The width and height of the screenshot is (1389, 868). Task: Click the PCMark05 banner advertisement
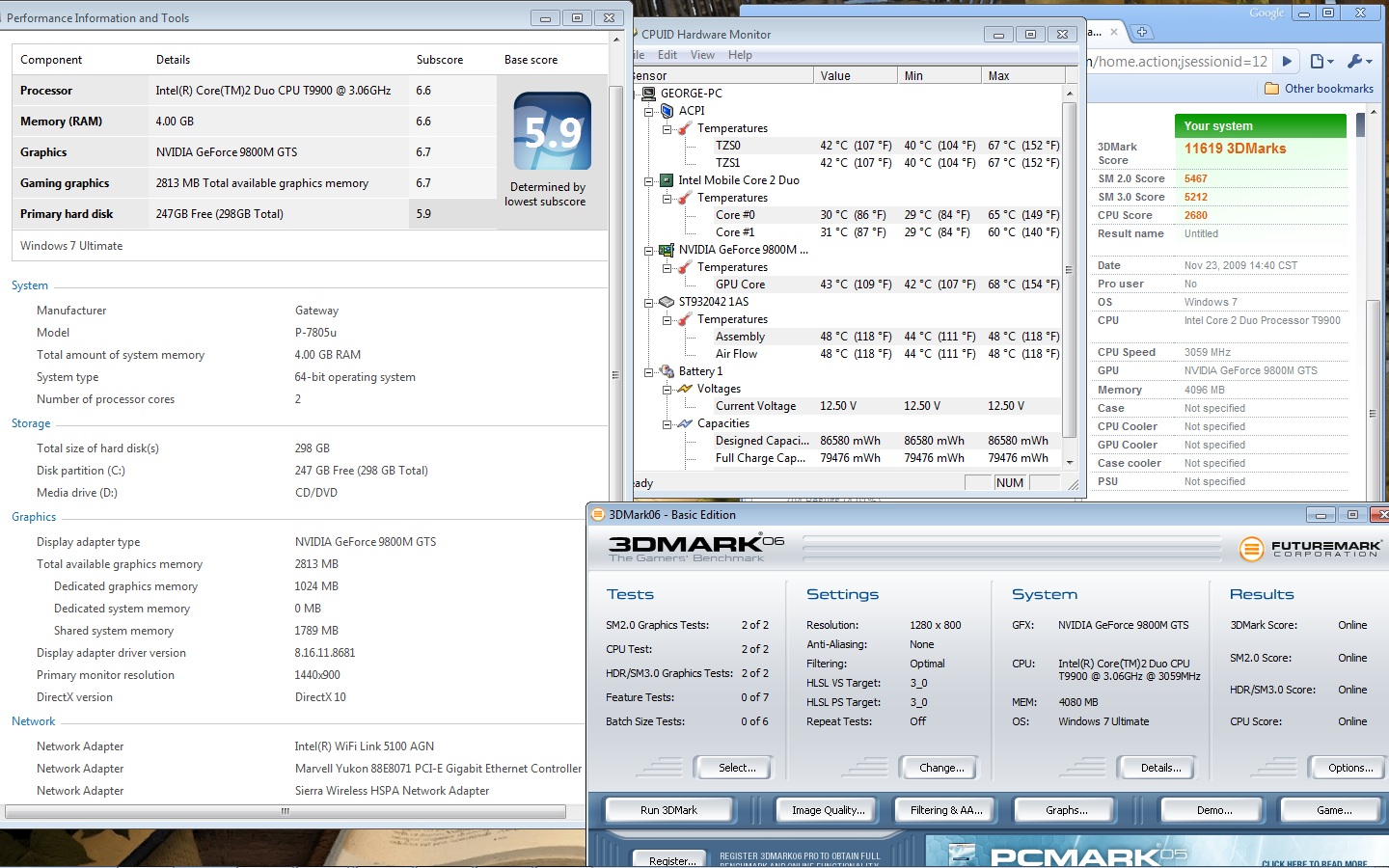click(x=1157, y=852)
